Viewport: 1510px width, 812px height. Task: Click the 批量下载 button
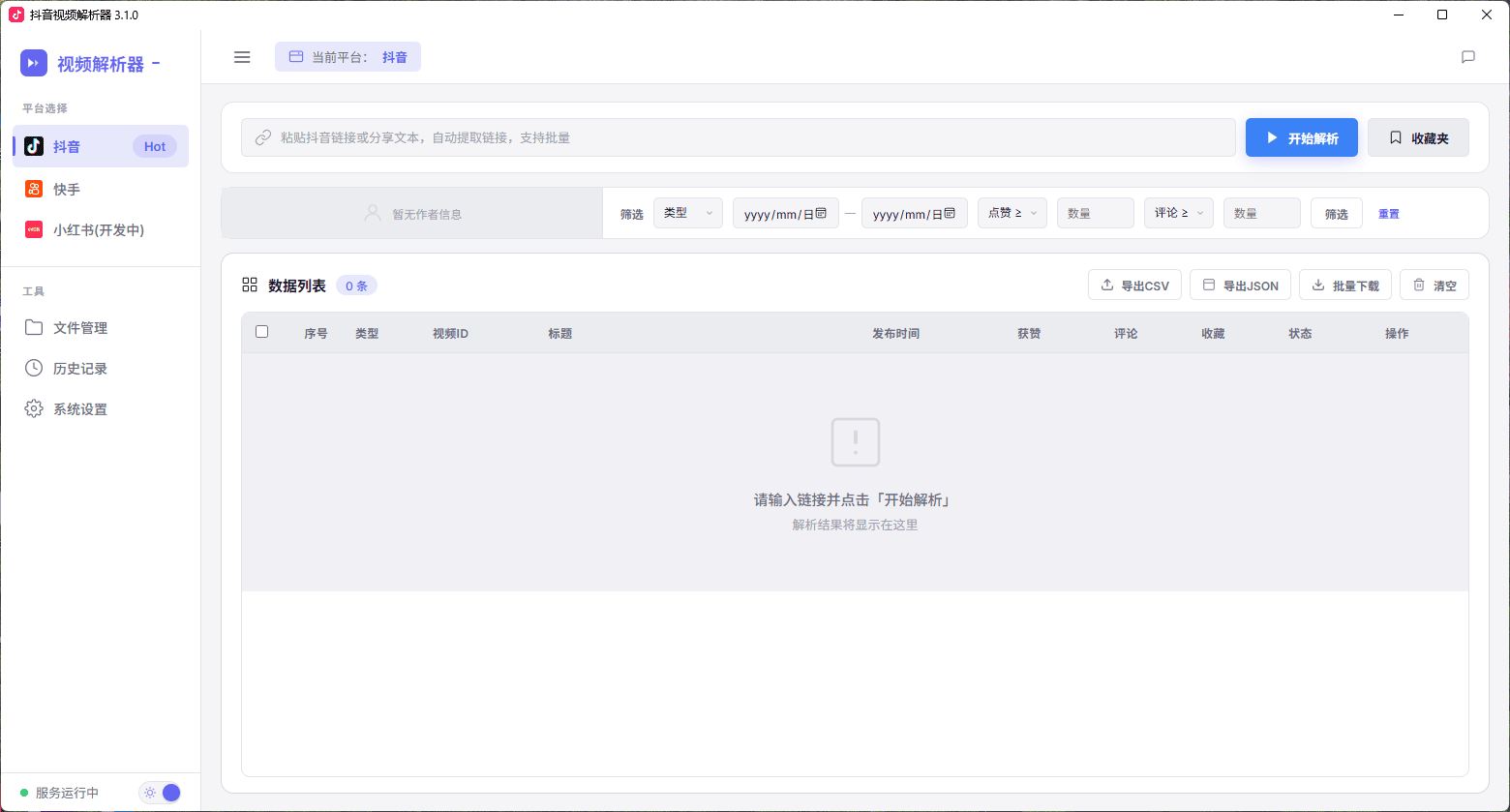click(x=1345, y=285)
